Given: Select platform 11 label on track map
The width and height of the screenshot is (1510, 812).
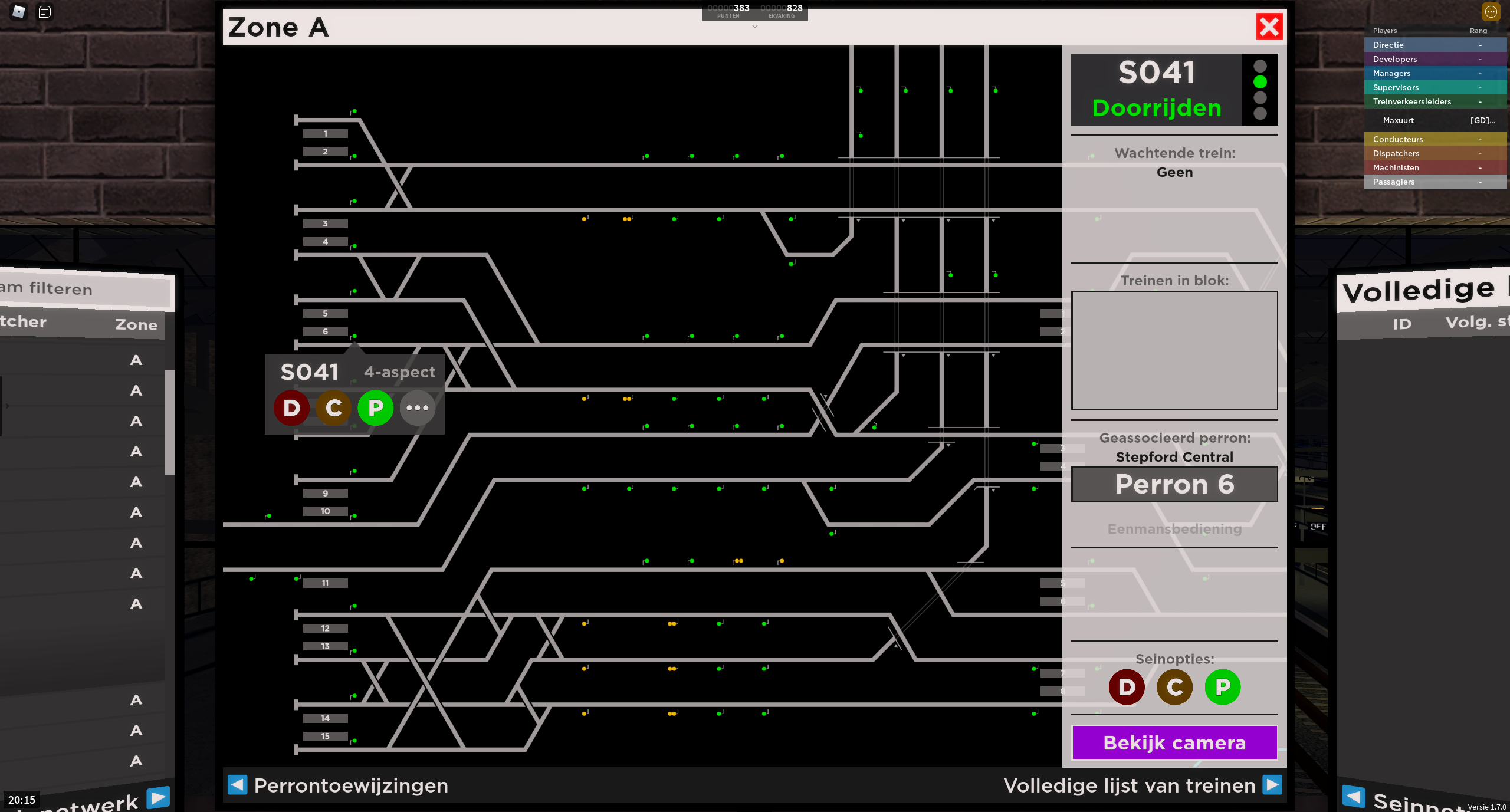Looking at the screenshot, I should [325, 583].
